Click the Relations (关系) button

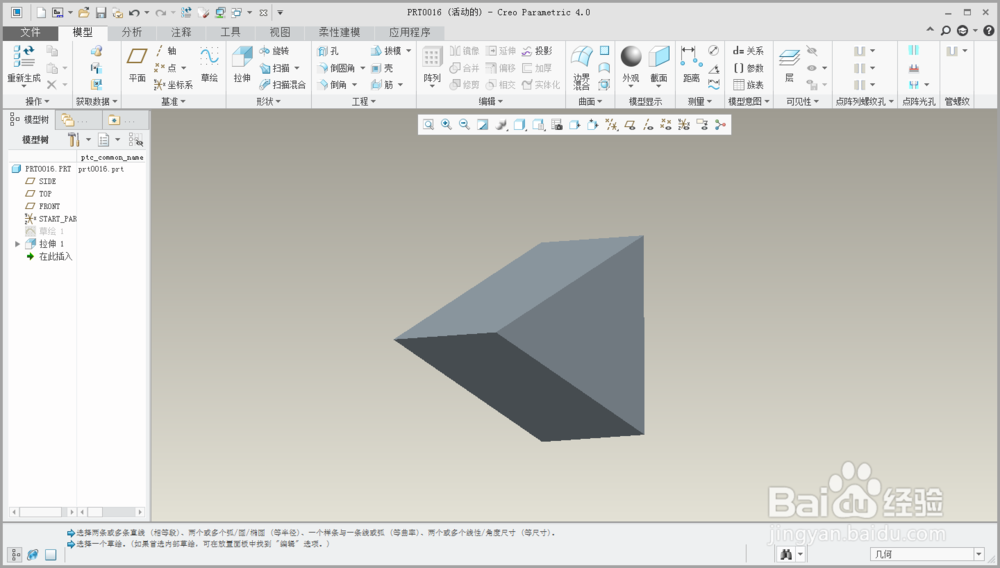[748, 51]
